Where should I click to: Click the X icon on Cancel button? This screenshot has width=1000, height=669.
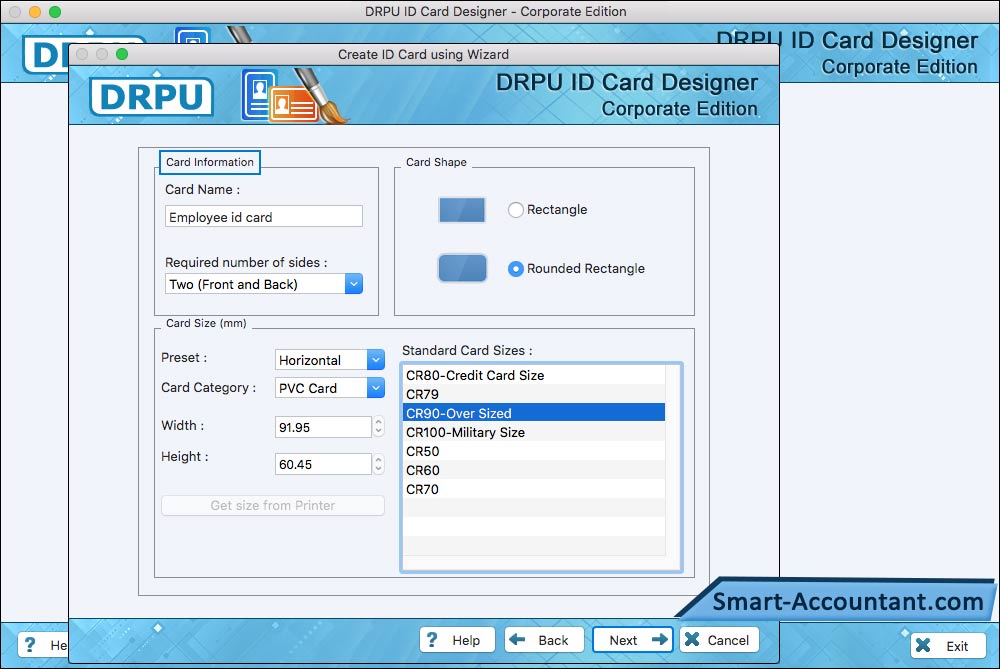point(693,639)
